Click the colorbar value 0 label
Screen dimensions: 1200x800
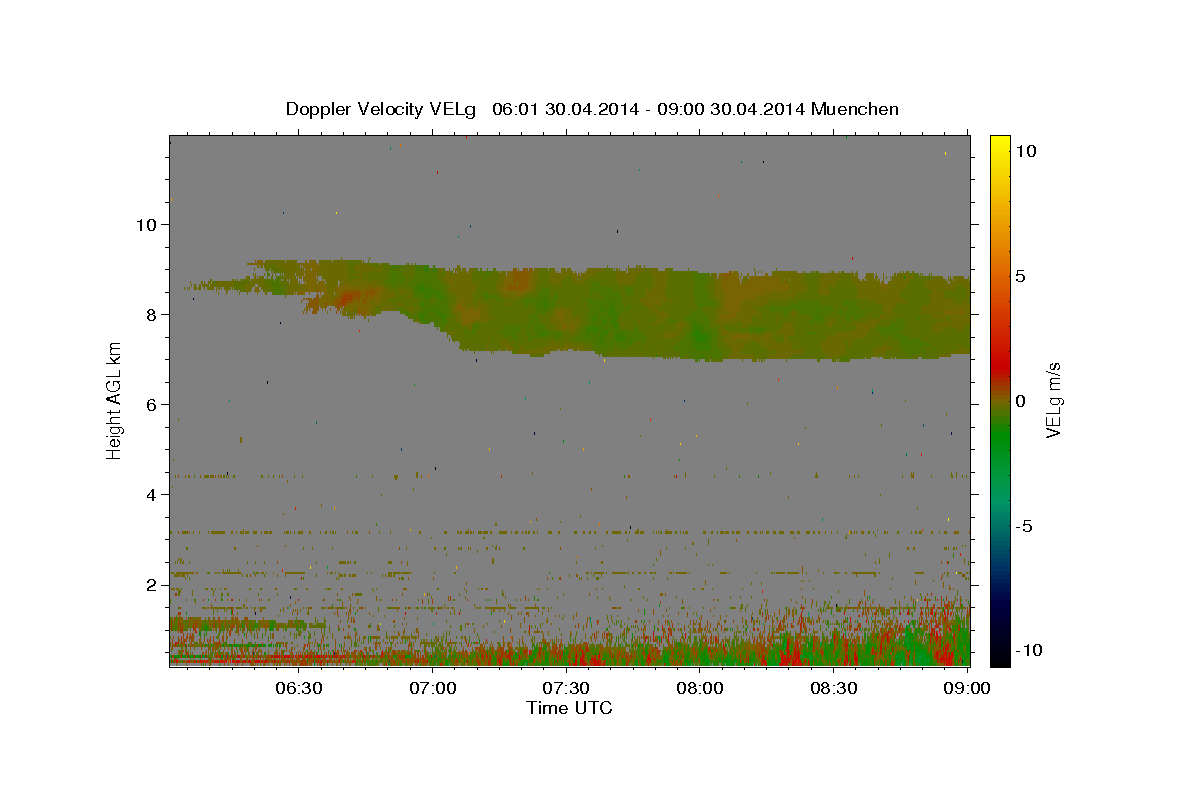pyautogui.click(x=1020, y=400)
